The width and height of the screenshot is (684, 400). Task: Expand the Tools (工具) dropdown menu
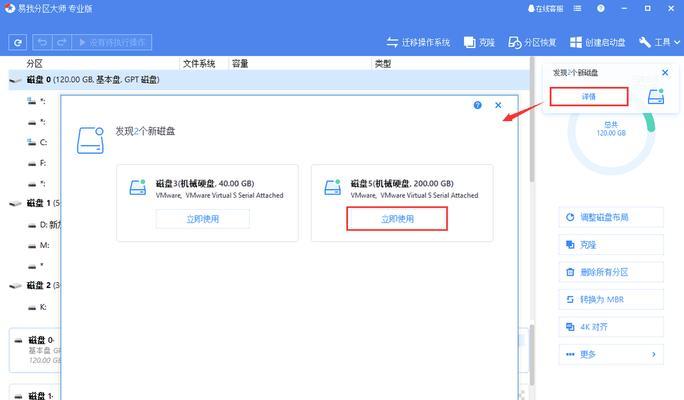coord(659,42)
